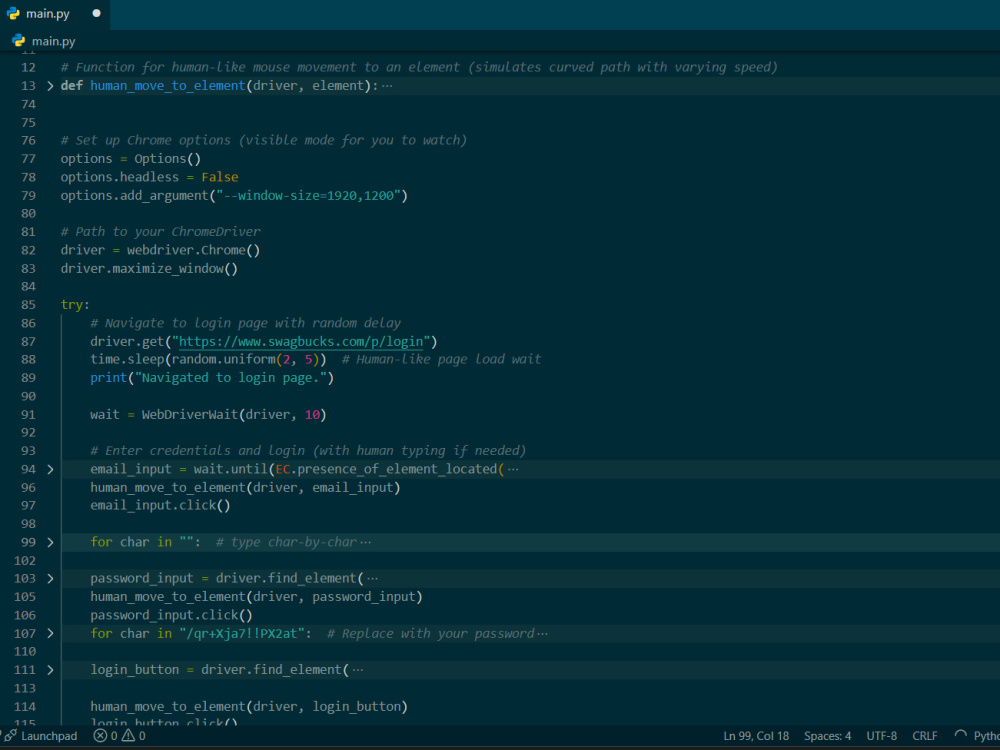
Task: Click main.py in the breadcrumb bar
Action: [54, 41]
